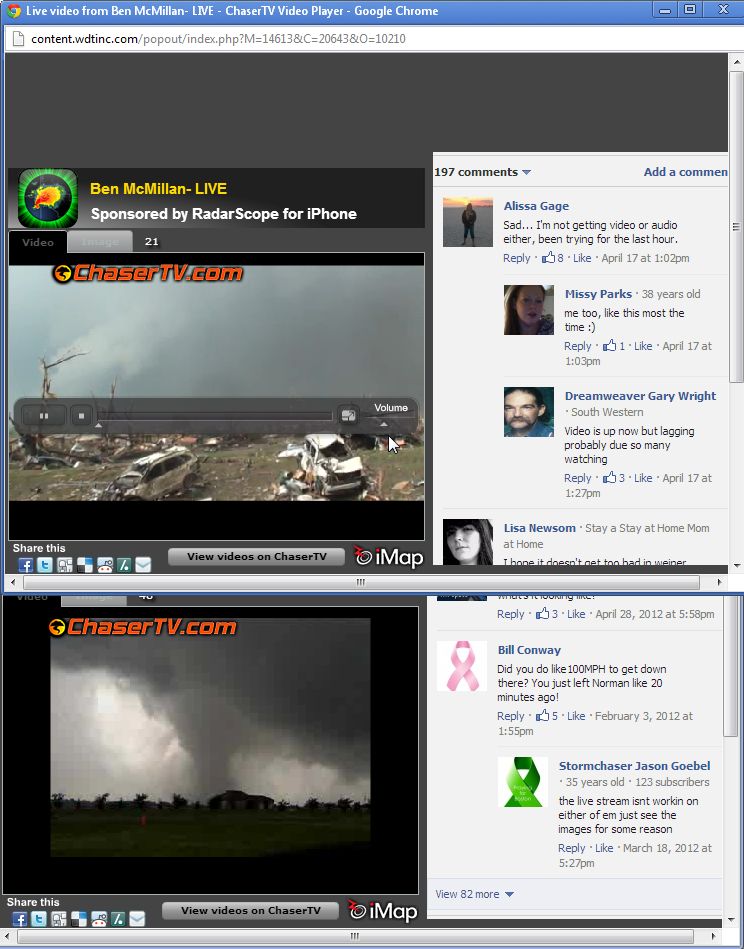Share on Digg in the bottom window

coord(59,919)
